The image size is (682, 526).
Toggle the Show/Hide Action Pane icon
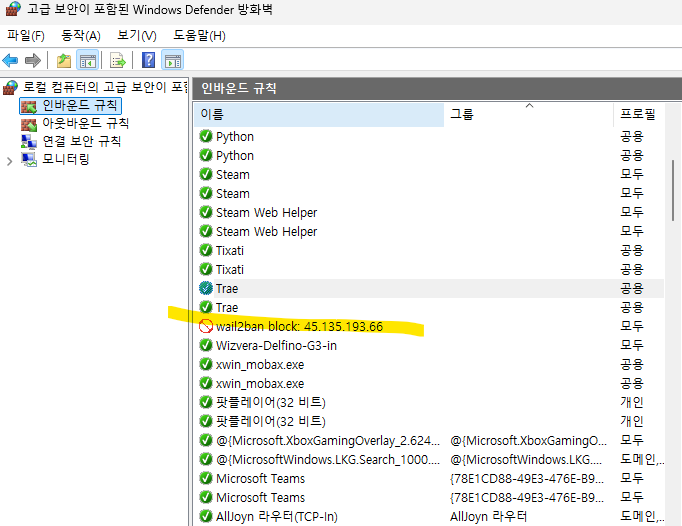tap(173, 60)
